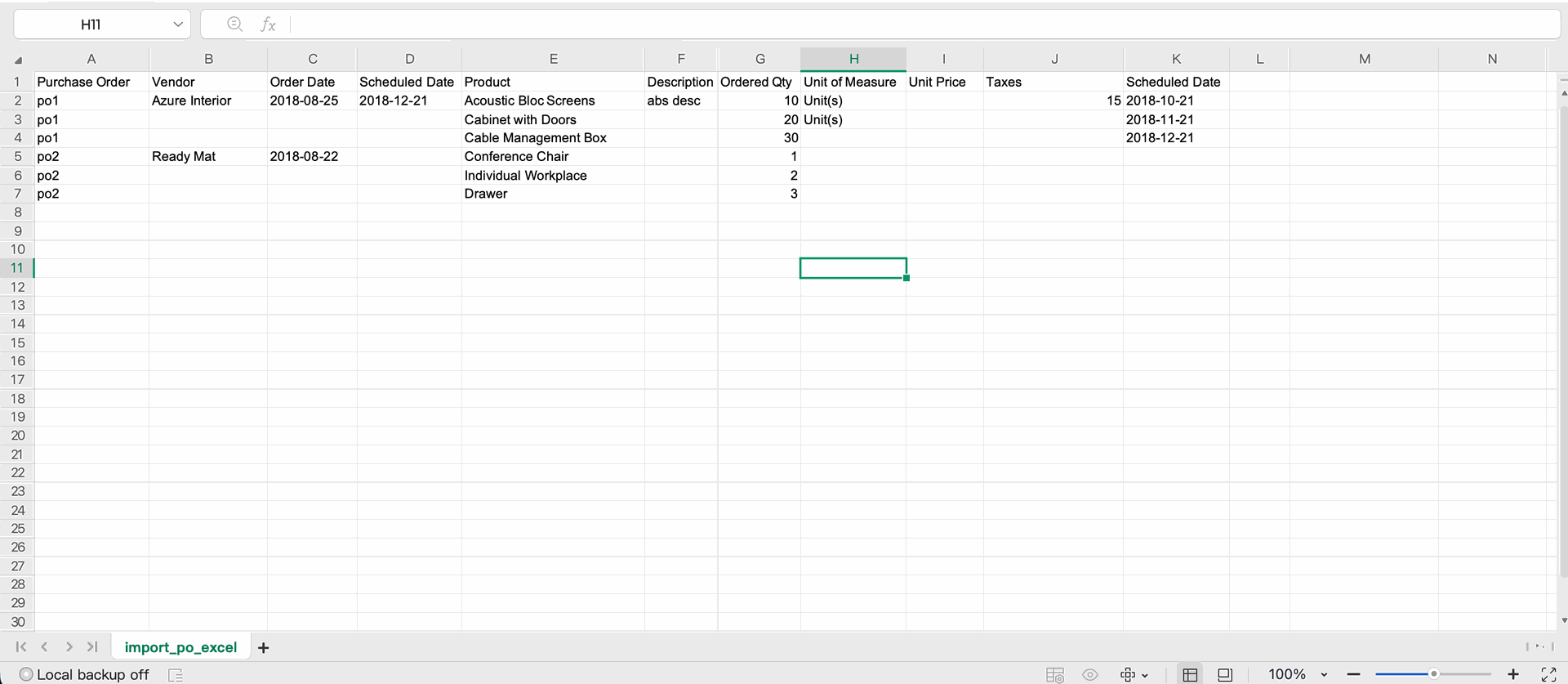Screen dimensions: 1568x684
Task: Select the 2018-10-21 scheduled date cell
Action: click(1176, 101)
